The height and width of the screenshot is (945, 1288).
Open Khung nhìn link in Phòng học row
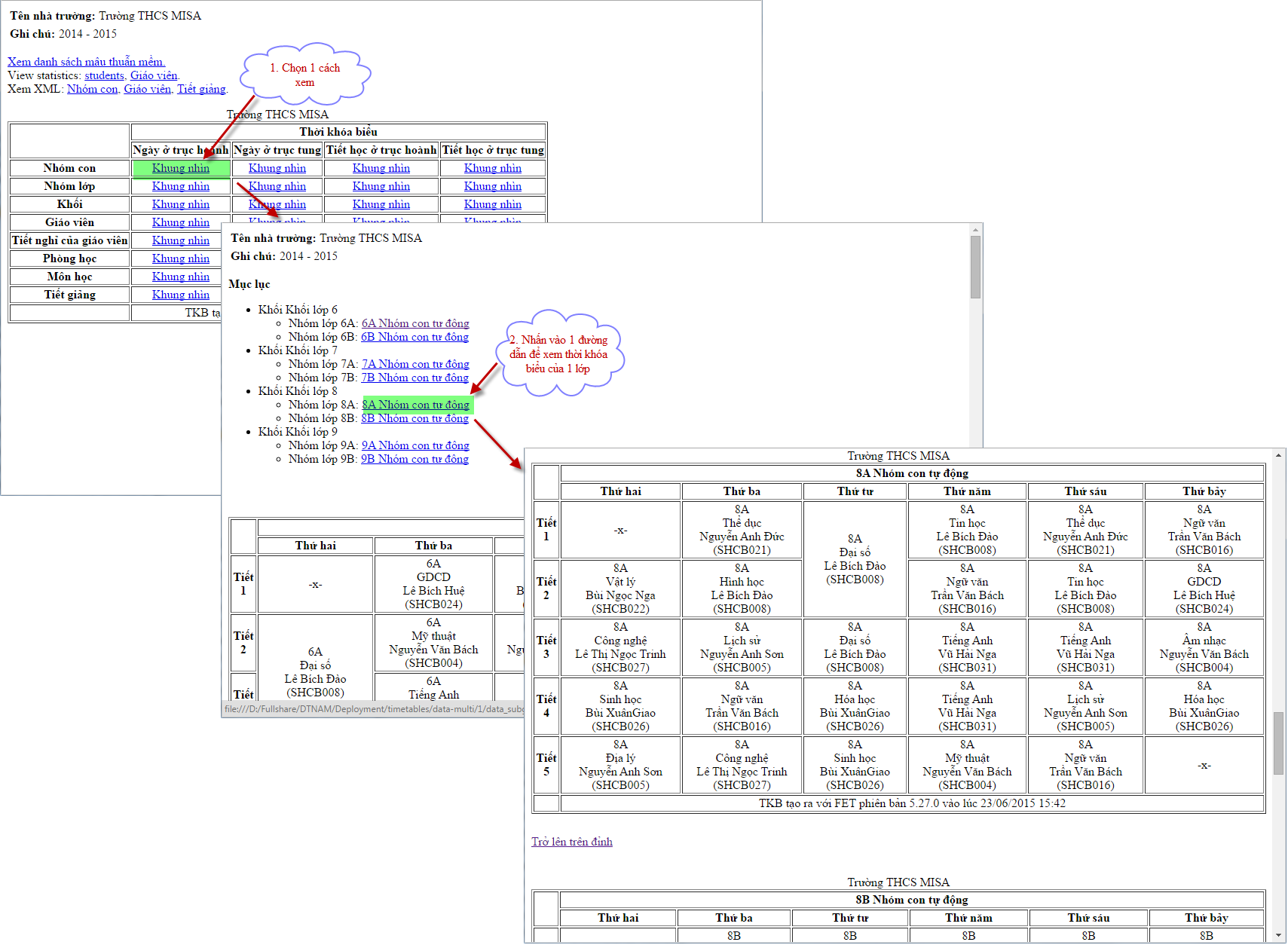[181, 258]
